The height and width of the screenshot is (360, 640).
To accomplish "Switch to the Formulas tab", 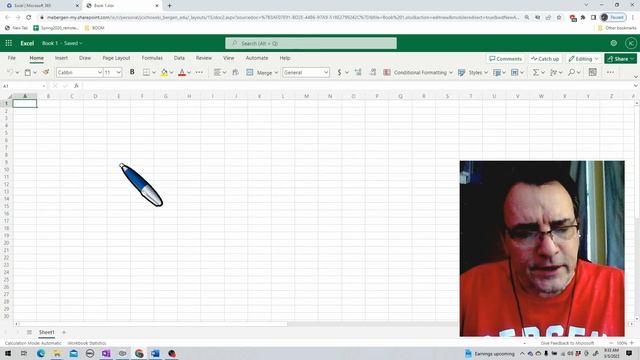I will point(152,58).
